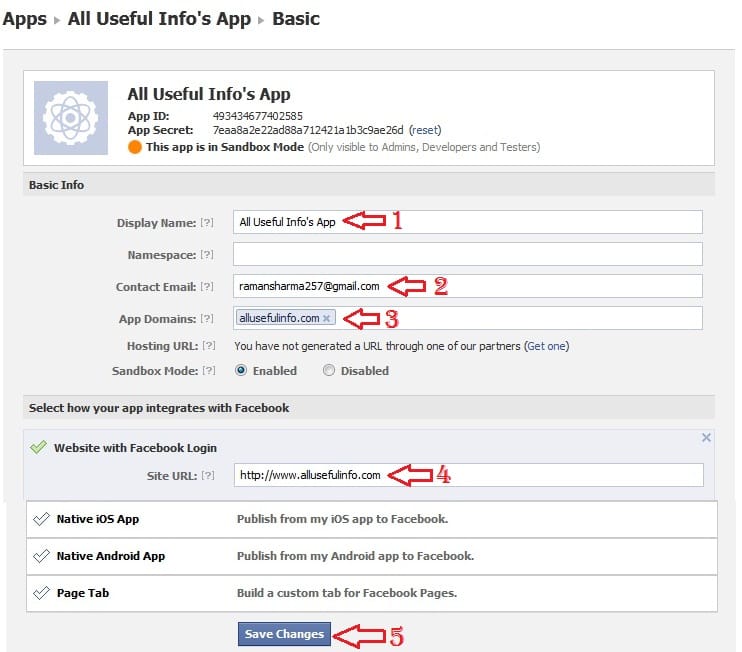Click the reset link beside App Secret

pos(424,130)
